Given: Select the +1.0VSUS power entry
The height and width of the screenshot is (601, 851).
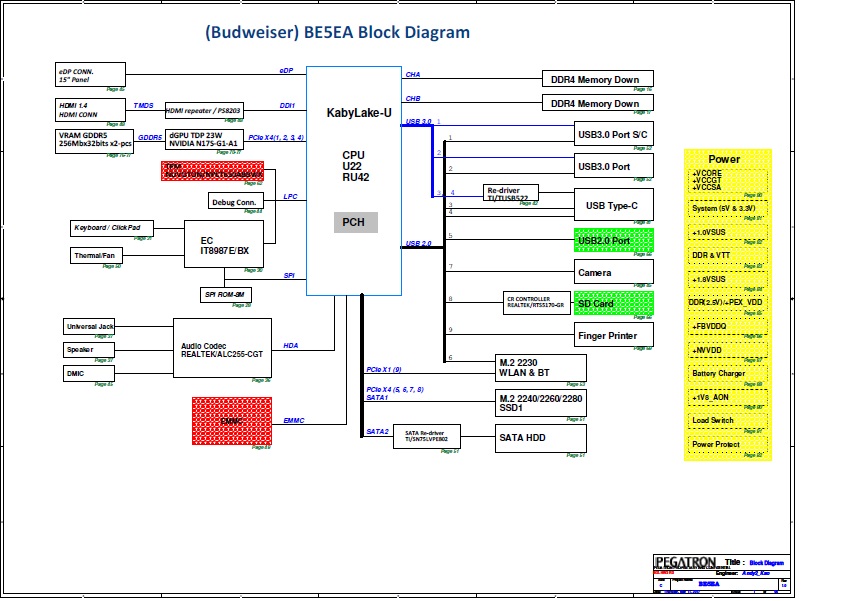Looking at the screenshot, I should tap(728, 232).
